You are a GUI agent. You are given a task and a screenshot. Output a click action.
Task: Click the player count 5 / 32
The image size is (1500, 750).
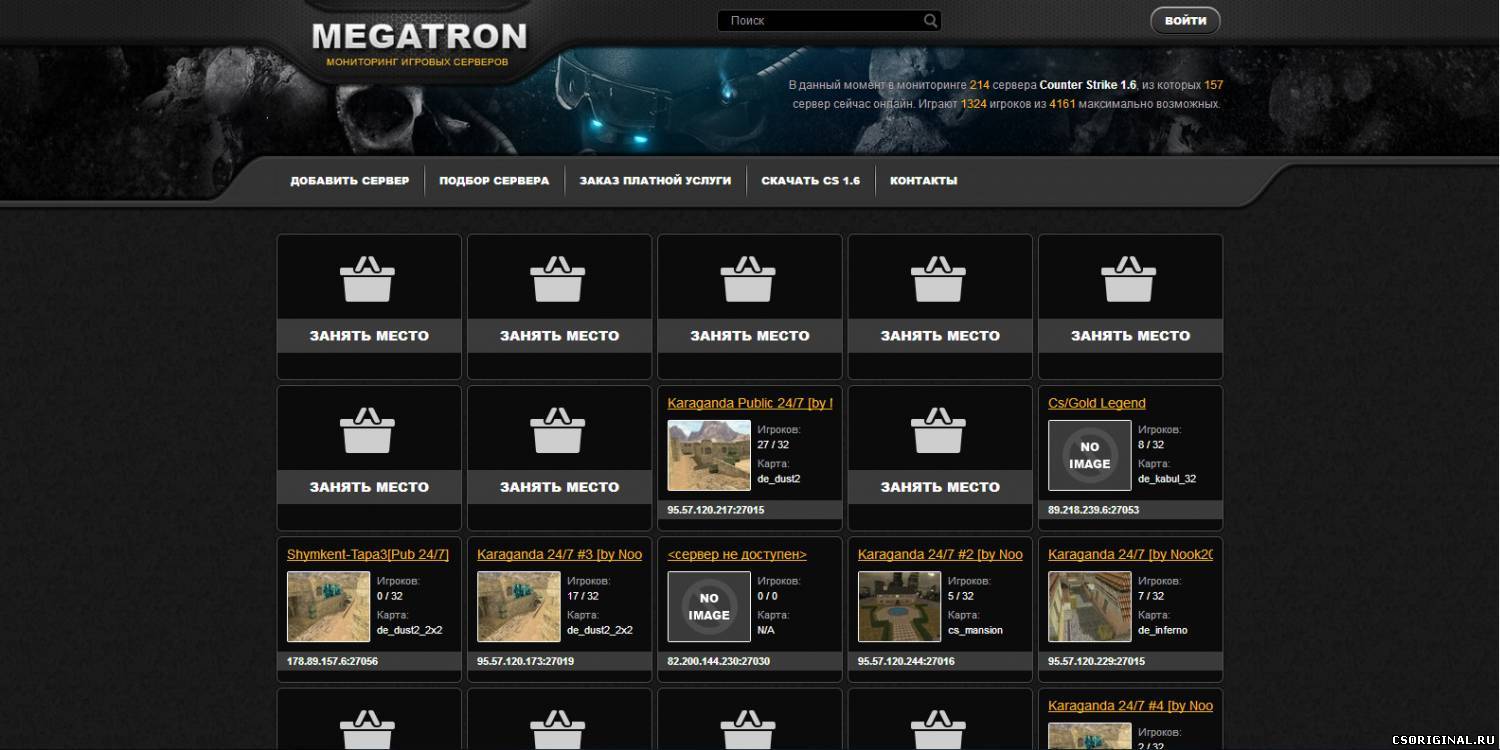click(961, 596)
